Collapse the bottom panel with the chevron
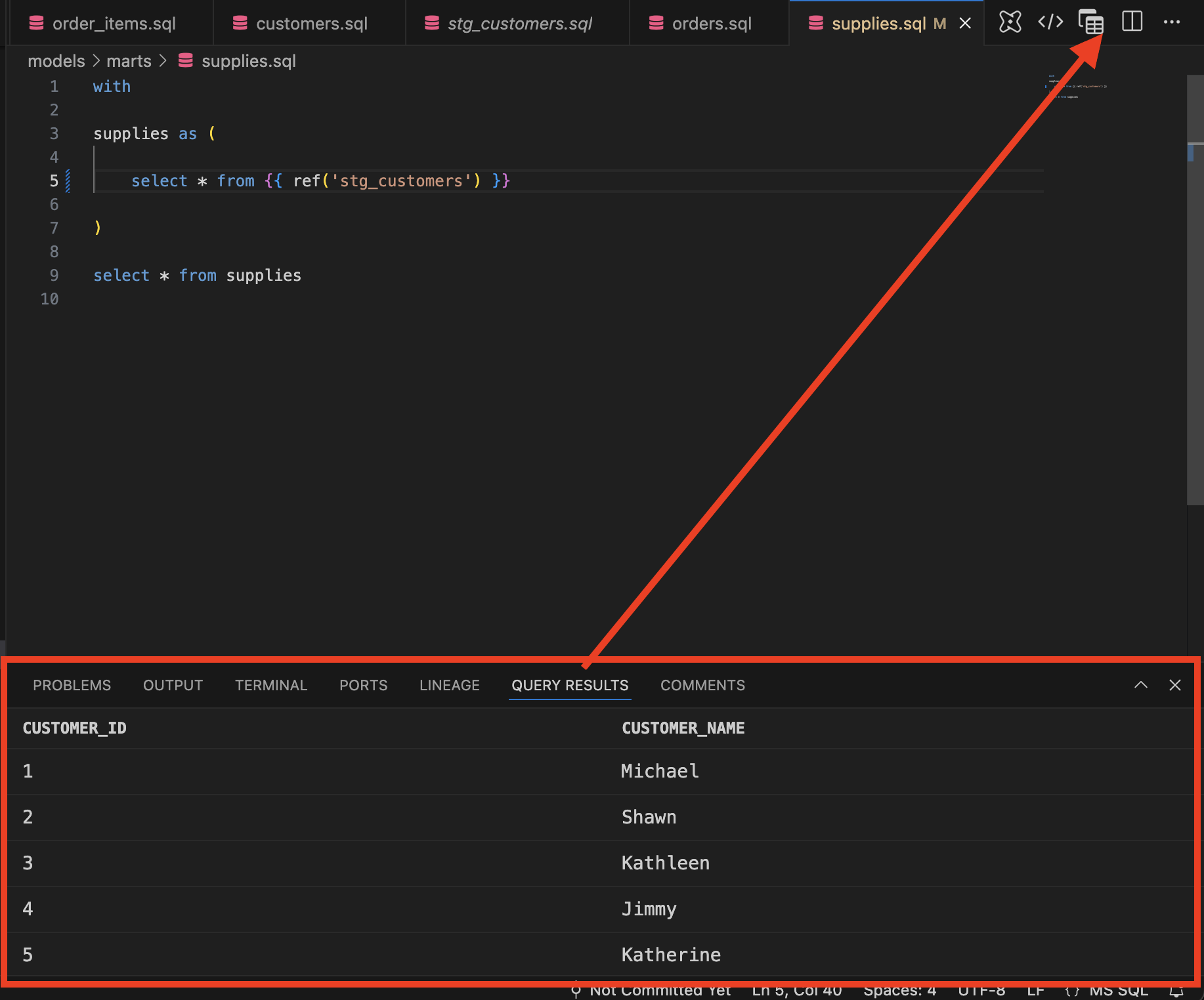The width and height of the screenshot is (1204, 1000). point(1141,685)
